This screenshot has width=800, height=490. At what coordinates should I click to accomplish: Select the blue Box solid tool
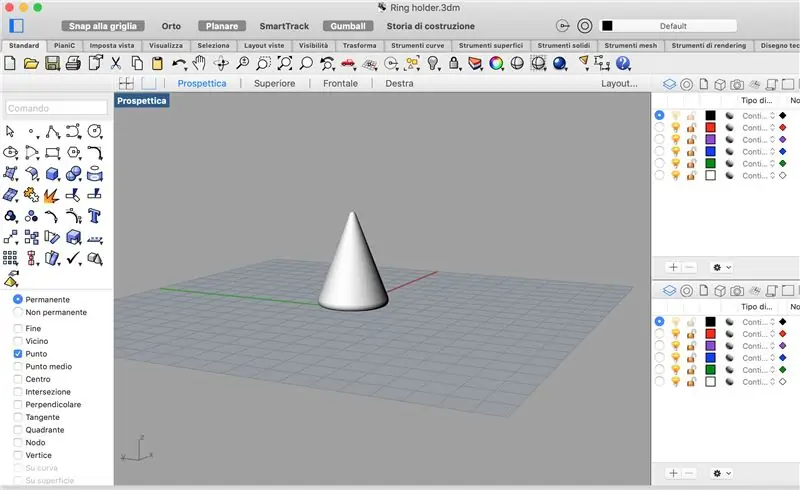click(x=52, y=174)
